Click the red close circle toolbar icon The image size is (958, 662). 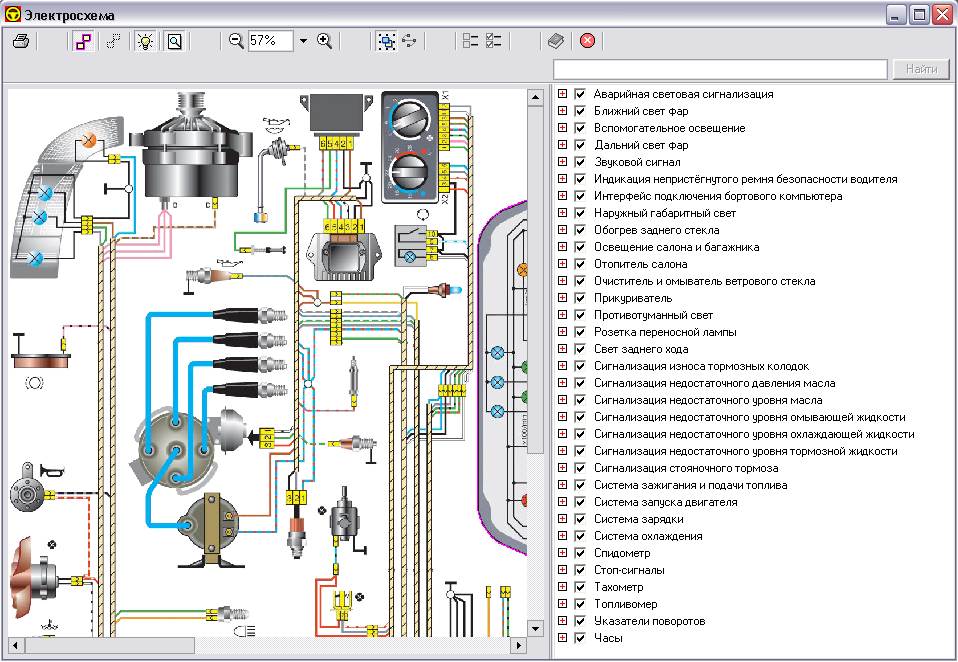point(587,41)
